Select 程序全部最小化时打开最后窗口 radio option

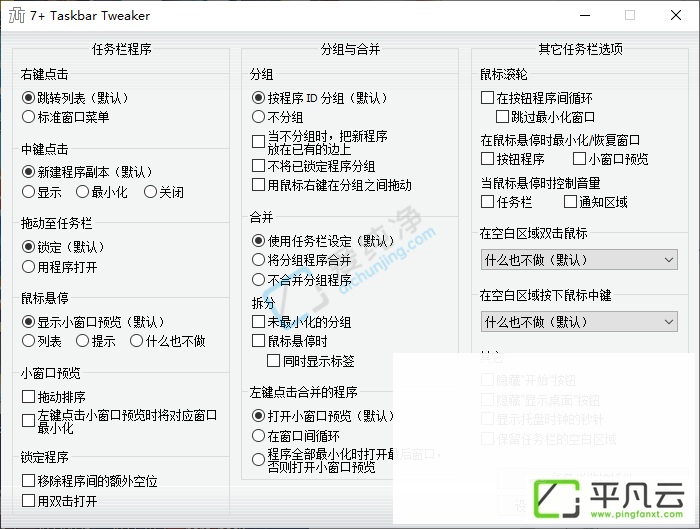(x=258, y=460)
